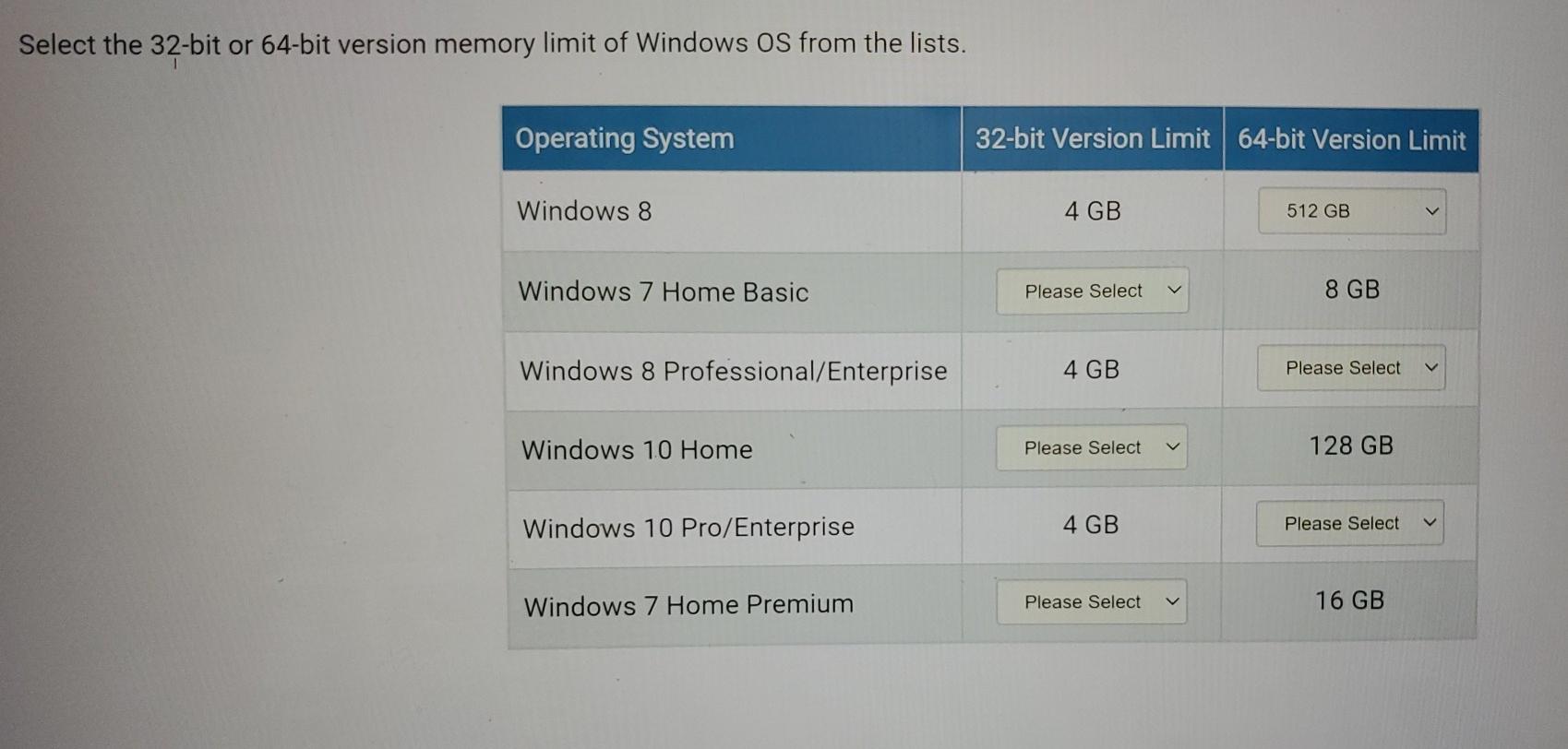Click the 16 GB value cell

[1349, 600]
